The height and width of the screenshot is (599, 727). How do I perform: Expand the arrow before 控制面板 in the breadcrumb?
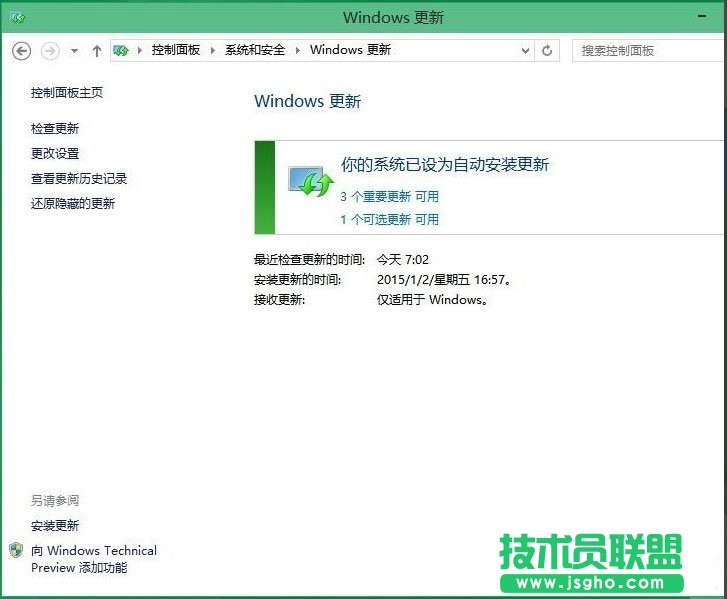[140, 50]
